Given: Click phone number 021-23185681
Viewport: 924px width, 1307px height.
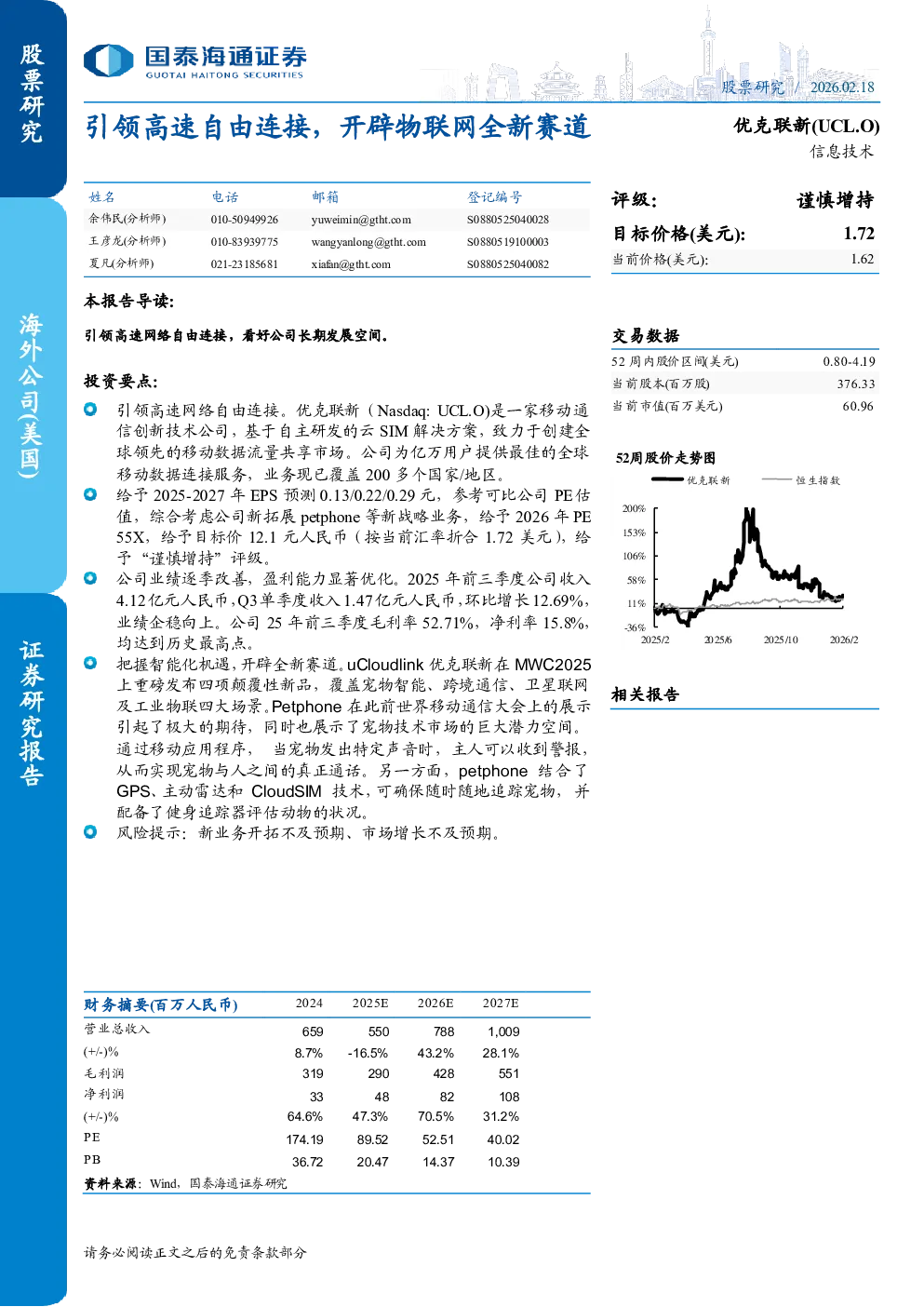Looking at the screenshot, I should [x=245, y=264].
